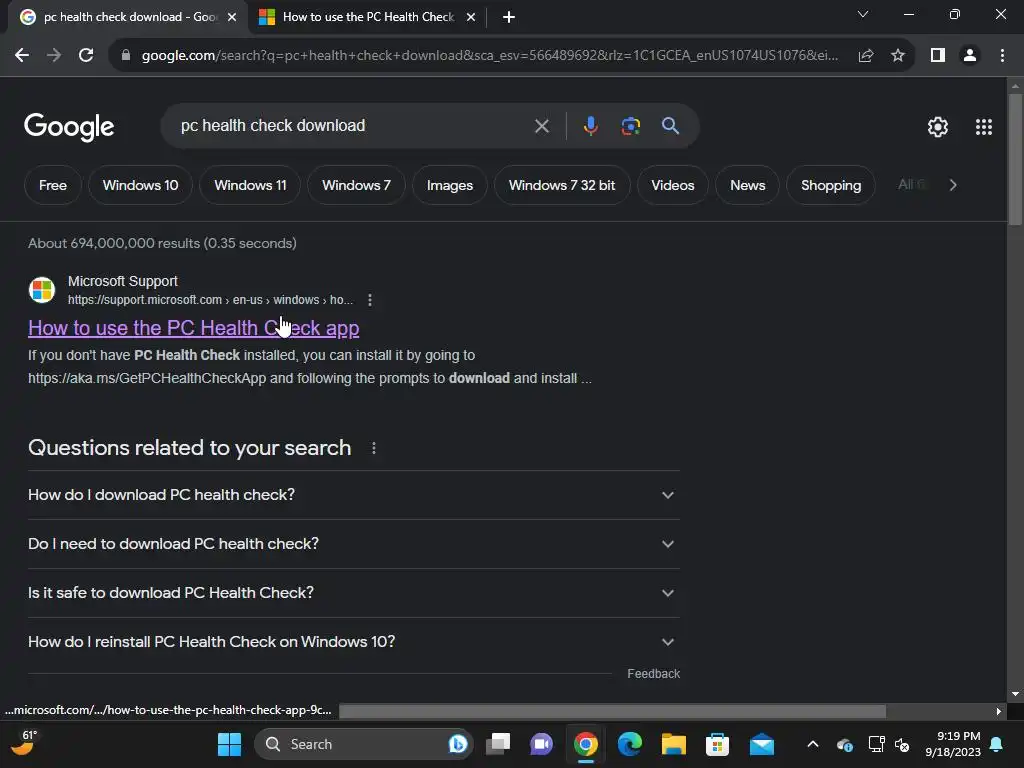Launch Microsoft Edge from the taskbar
The width and height of the screenshot is (1024, 768).
pyautogui.click(x=630, y=744)
